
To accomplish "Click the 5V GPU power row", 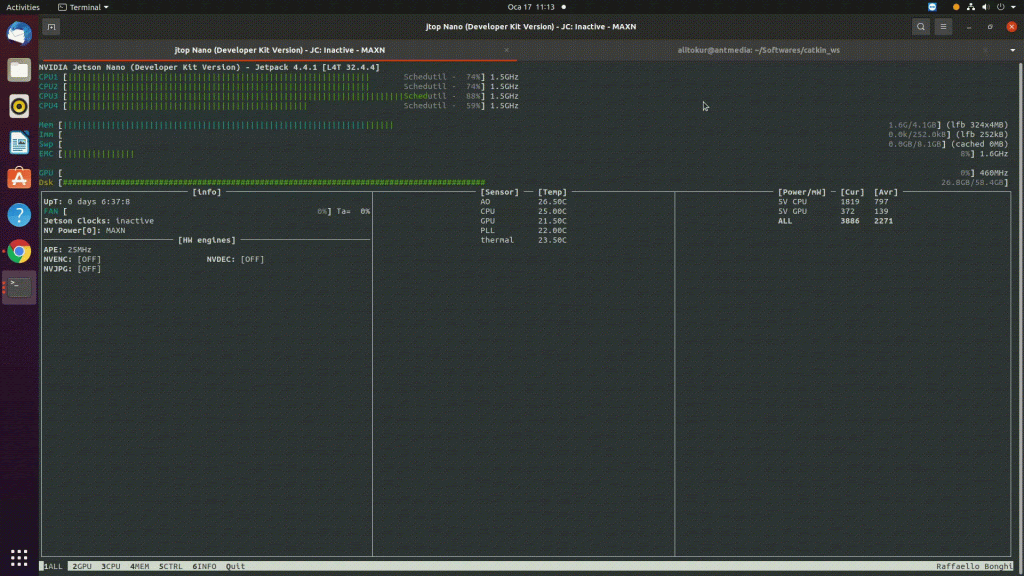I will point(833,211).
